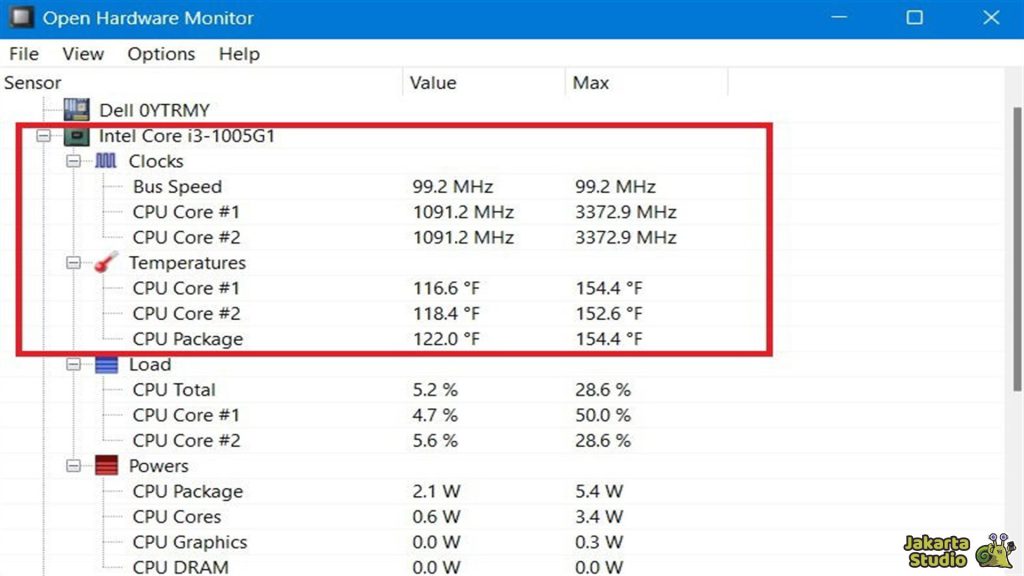Collapse the Temperatures sensor group
The height and width of the screenshot is (576, 1024).
pyautogui.click(x=74, y=262)
